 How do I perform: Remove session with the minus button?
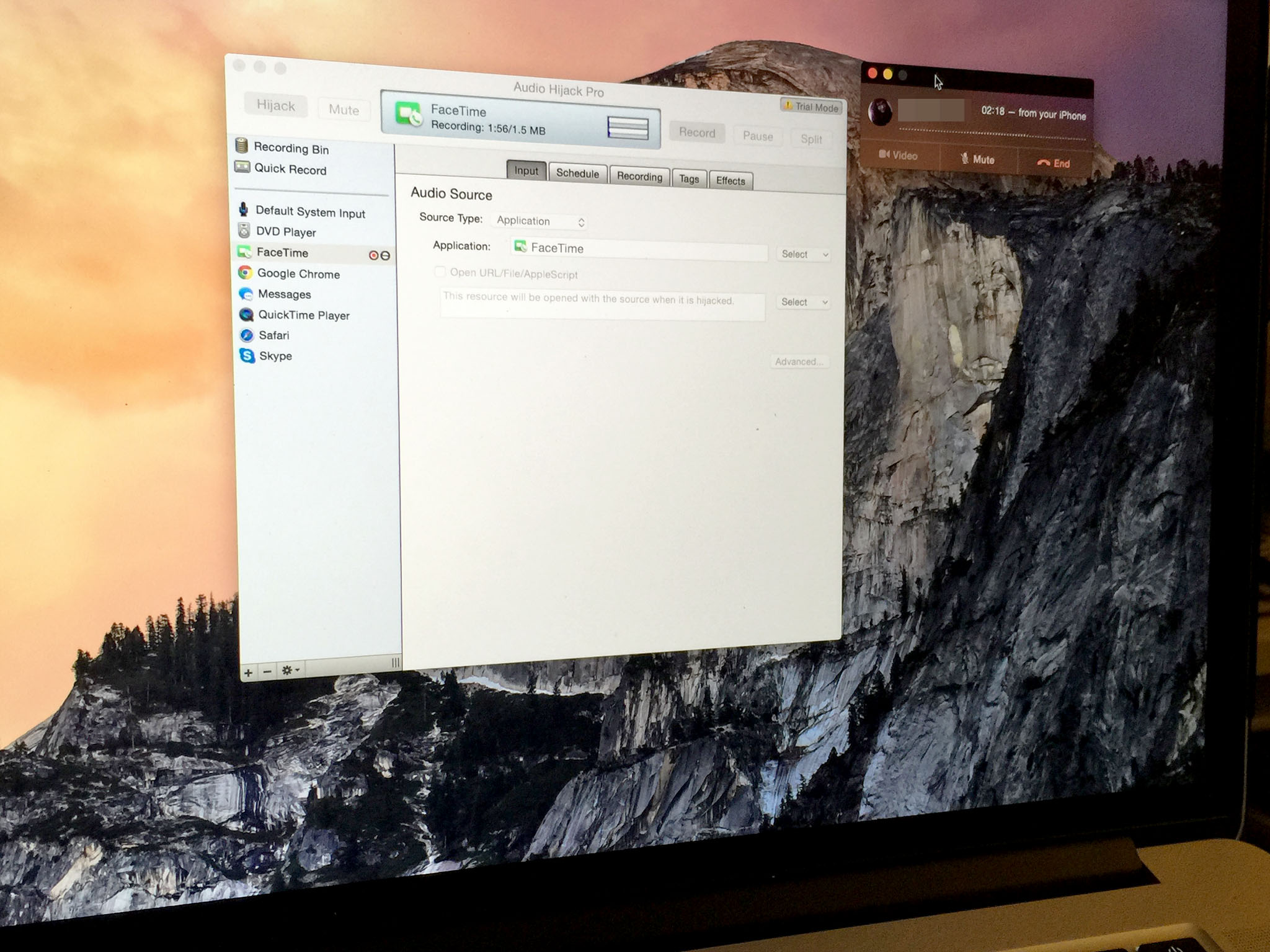(x=267, y=672)
